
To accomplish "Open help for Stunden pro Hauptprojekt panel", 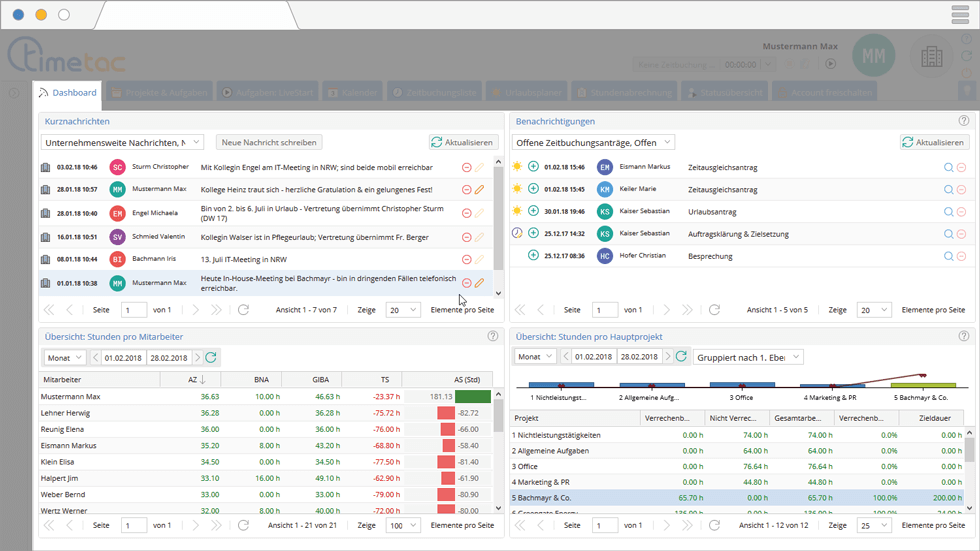I will (964, 337).
